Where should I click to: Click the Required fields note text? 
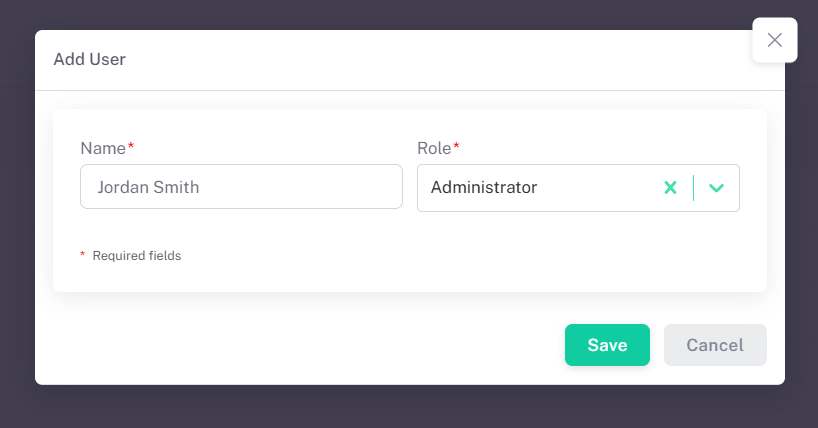tap(137, 256)
